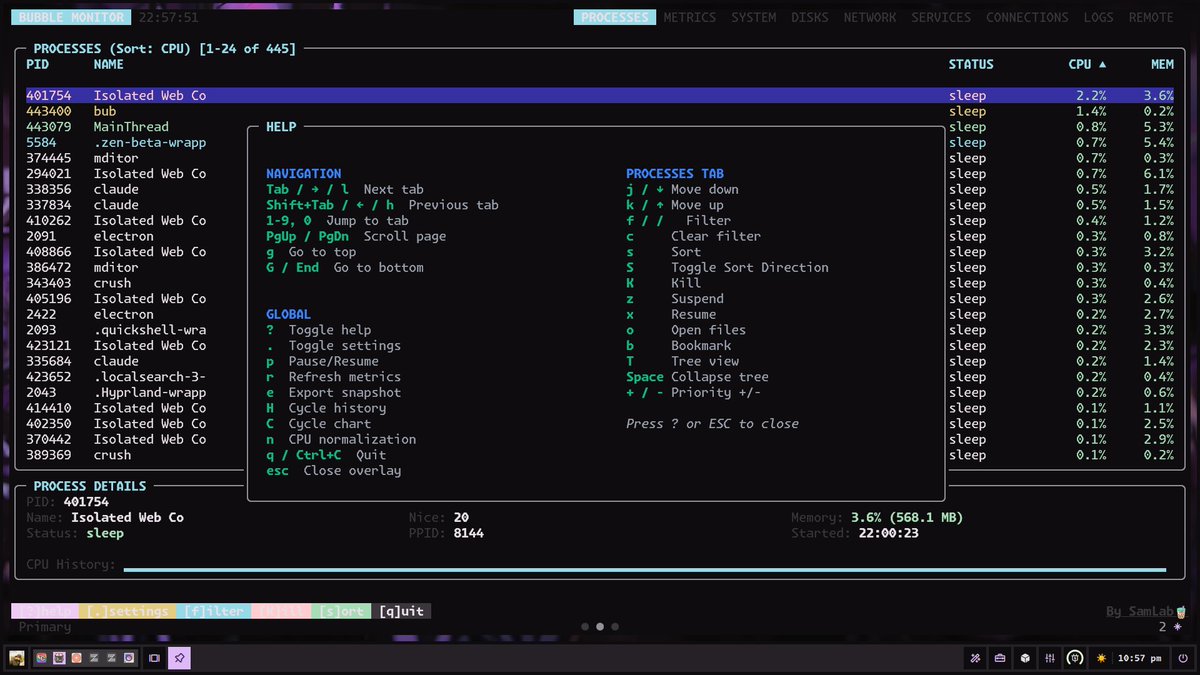The width and height of the screenshot is (1200, 675).
Task: Click "Toggle Sort Direction" in help overlay
Action: click(750, 267)
